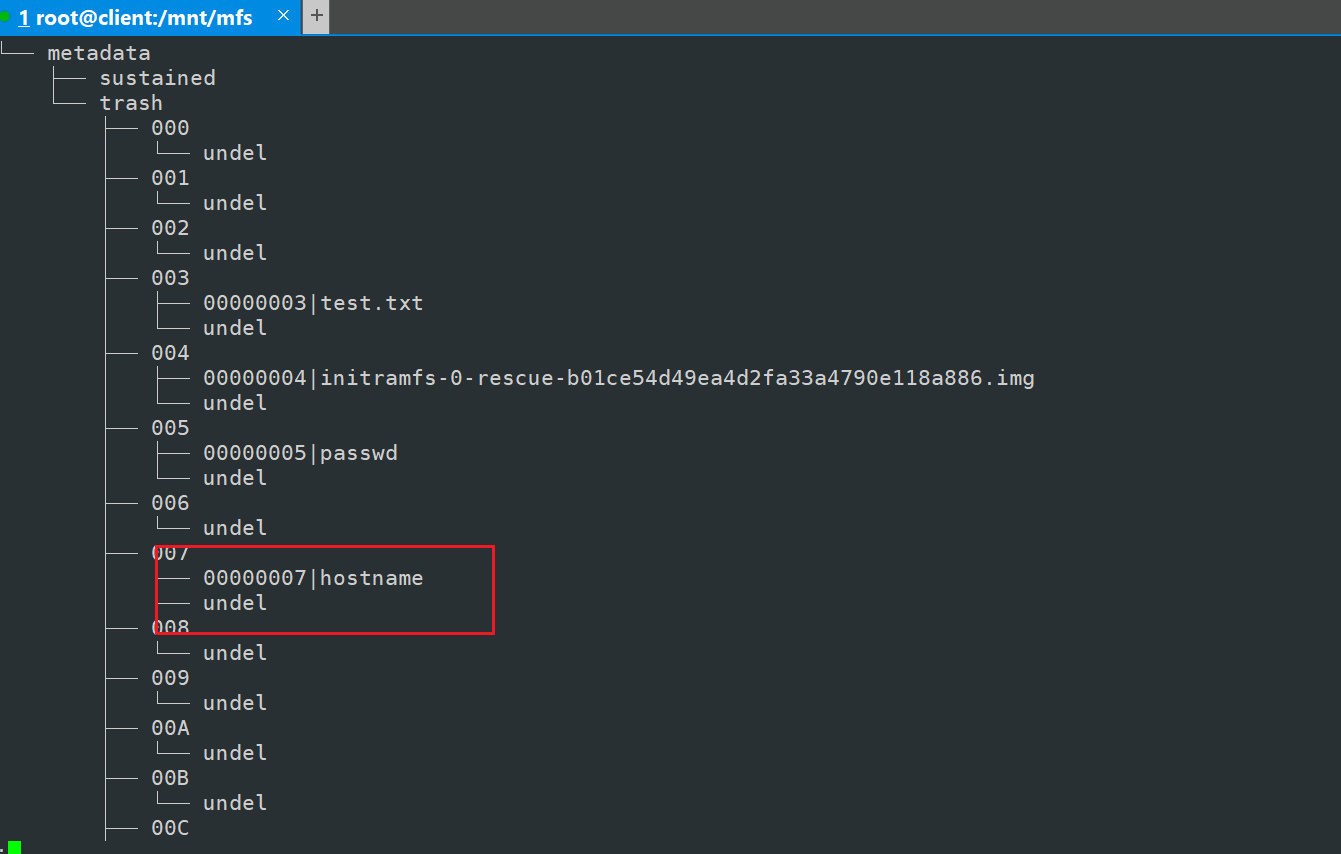Click the 008 directory line
1341x854 pixels.
170,628
